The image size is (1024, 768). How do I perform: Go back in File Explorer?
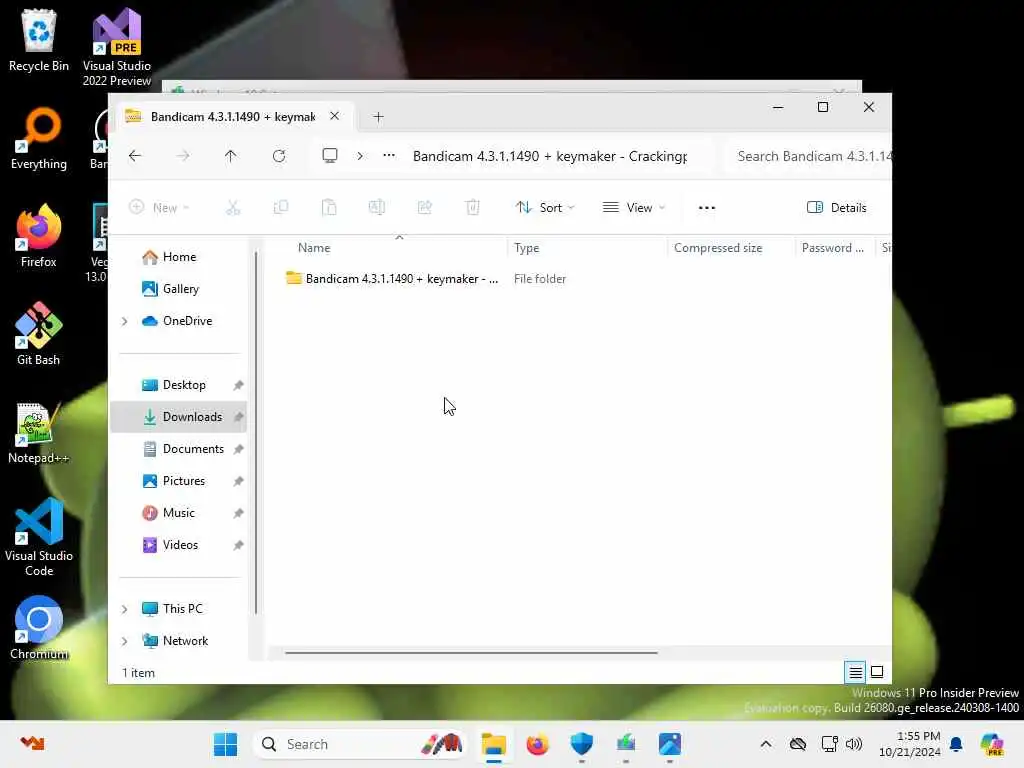135,156
